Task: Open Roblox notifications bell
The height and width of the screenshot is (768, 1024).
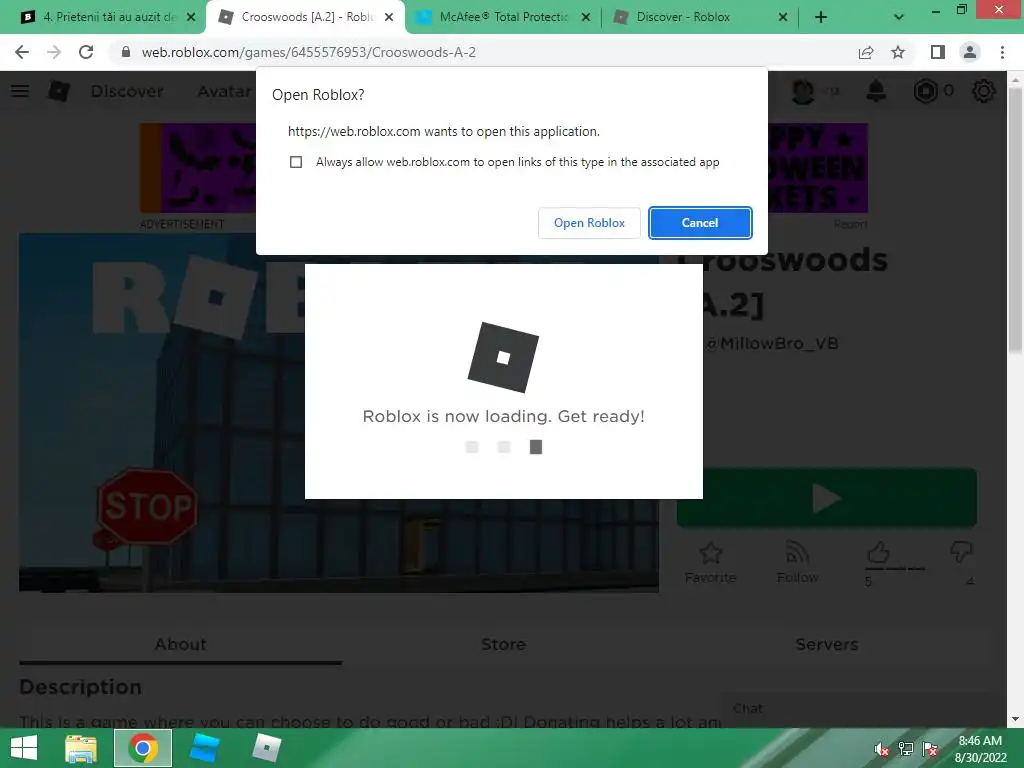Action: coord(876,91)
